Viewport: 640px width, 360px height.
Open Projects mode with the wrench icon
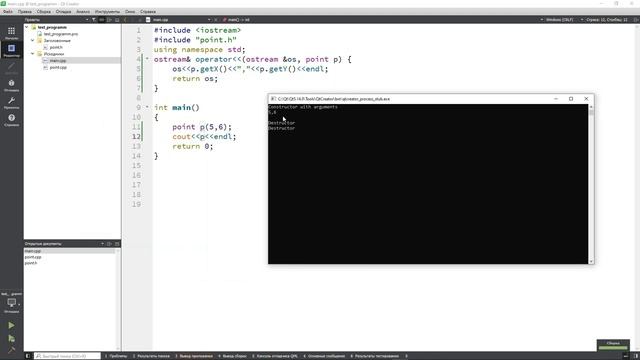tap(11, 100)
